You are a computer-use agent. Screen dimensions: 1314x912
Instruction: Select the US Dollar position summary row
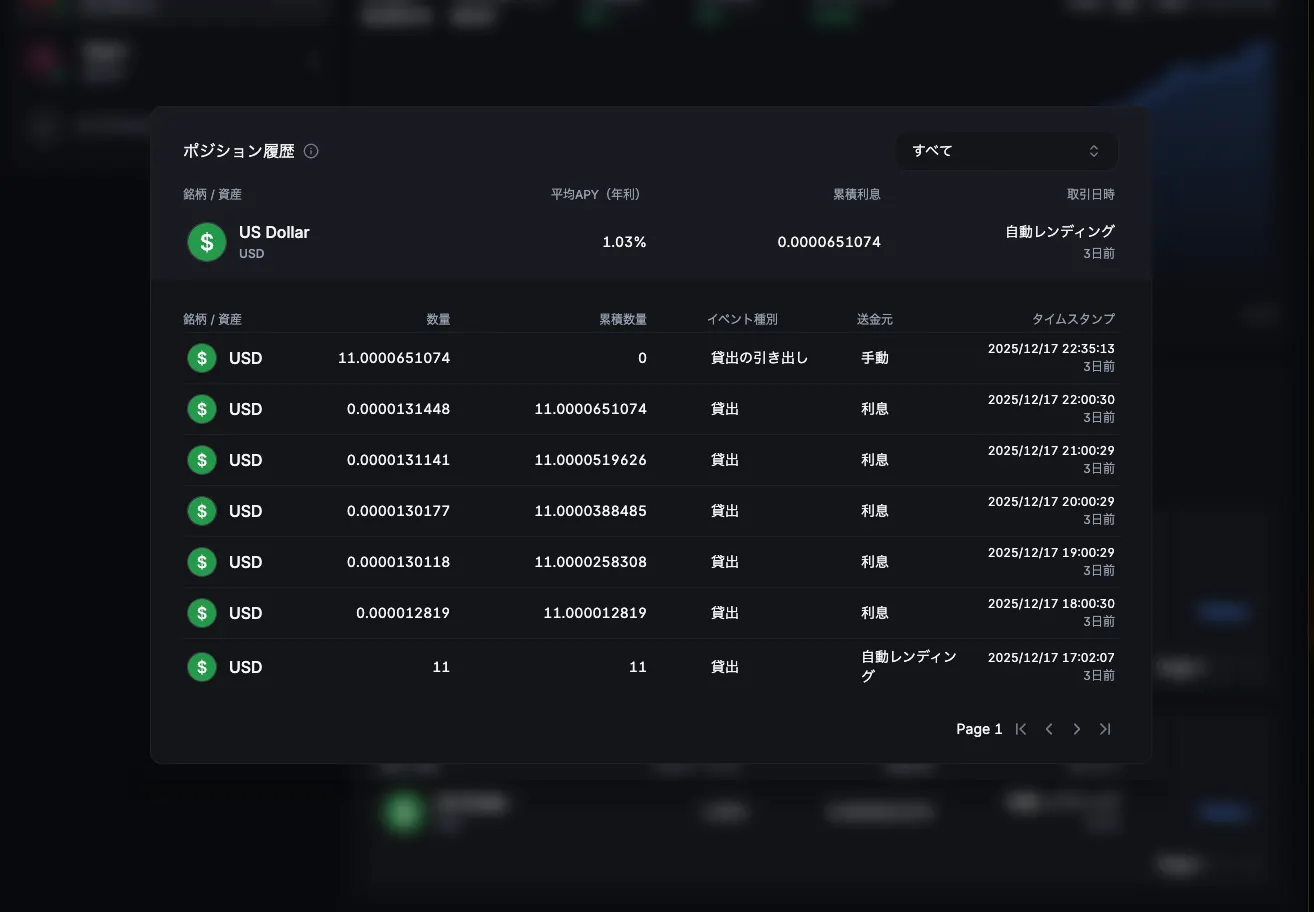coord(650,242)
